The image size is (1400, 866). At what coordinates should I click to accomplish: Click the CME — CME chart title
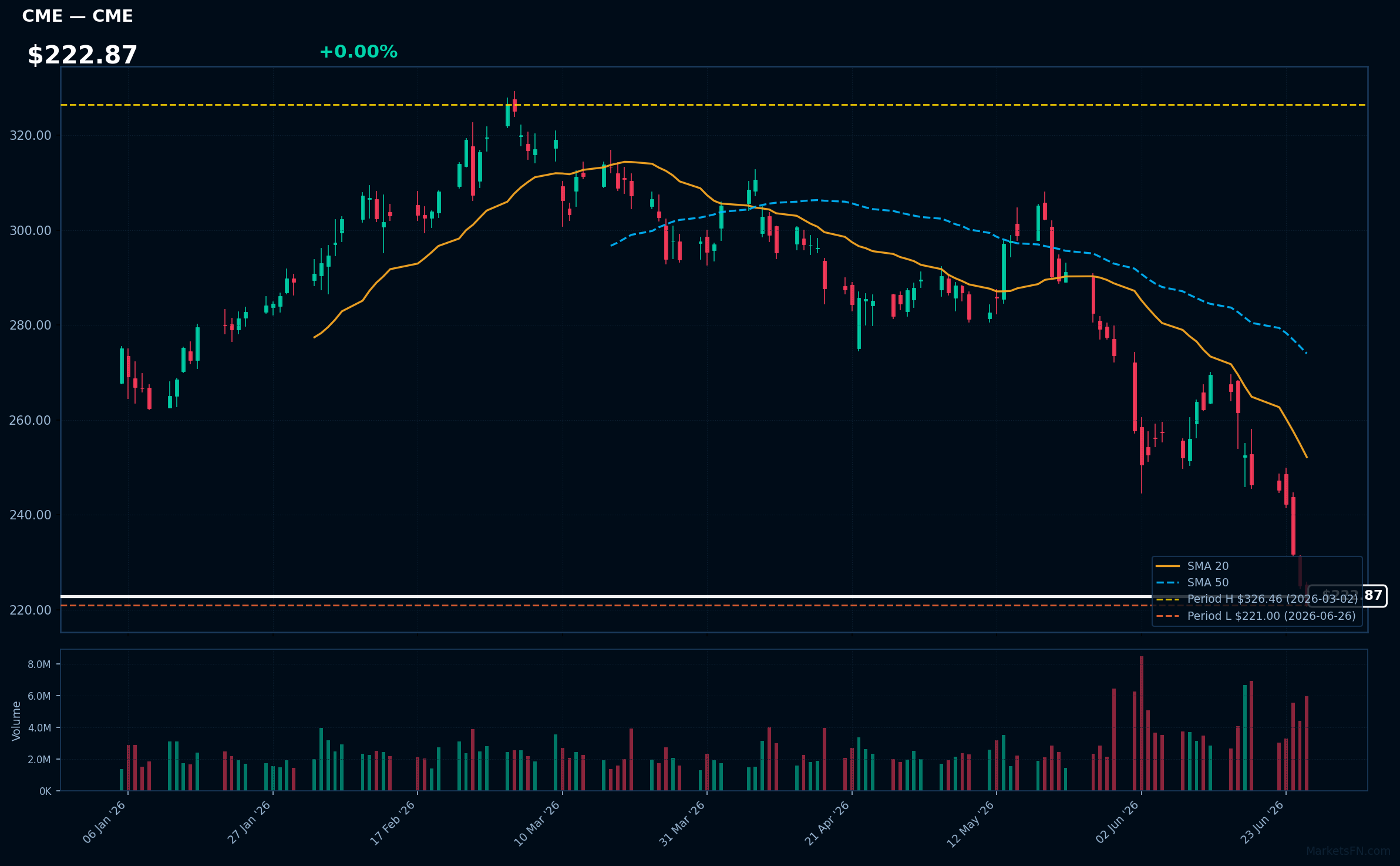(78, 16)
